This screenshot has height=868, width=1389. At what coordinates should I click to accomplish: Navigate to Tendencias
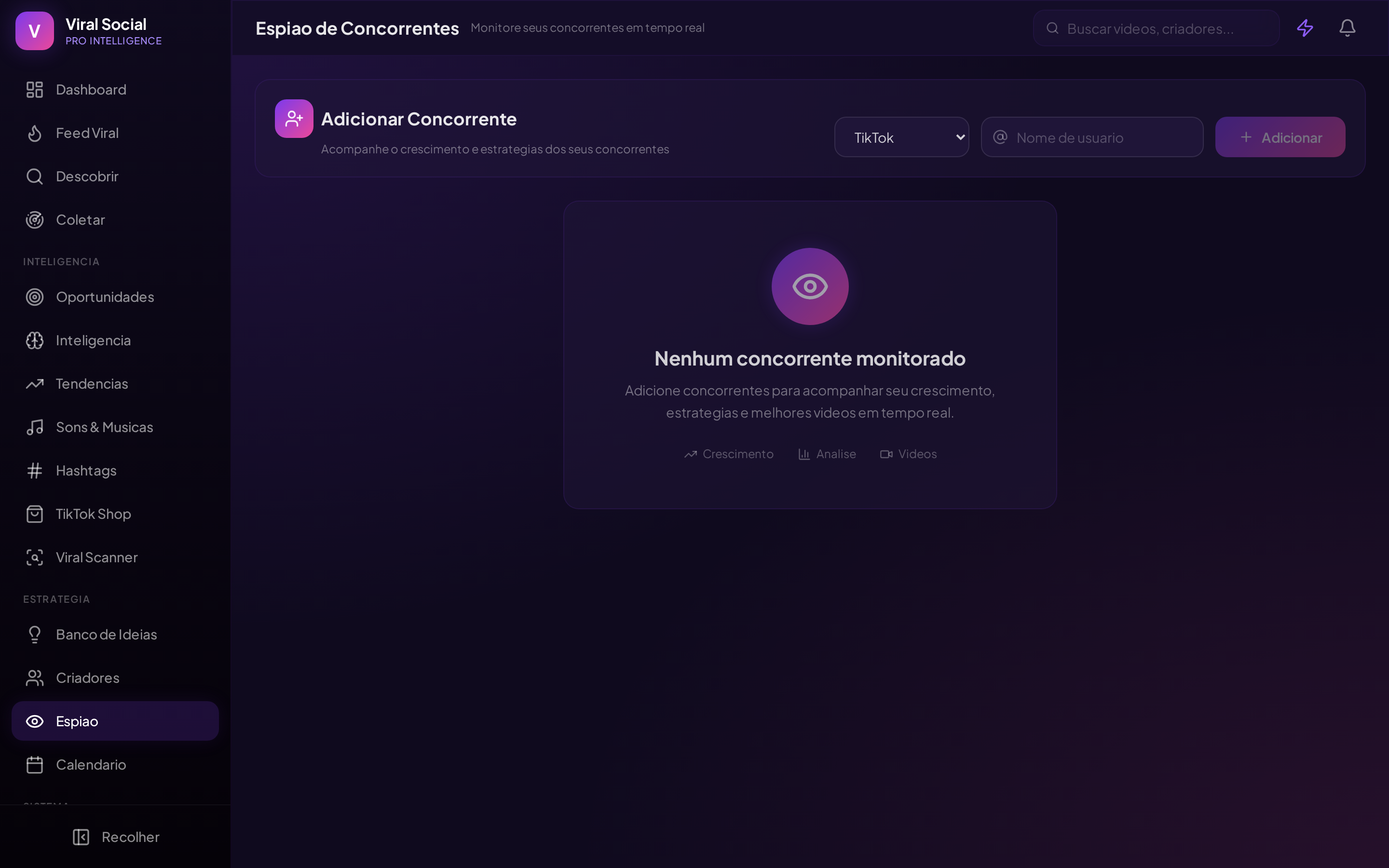(x=115, y=383)
